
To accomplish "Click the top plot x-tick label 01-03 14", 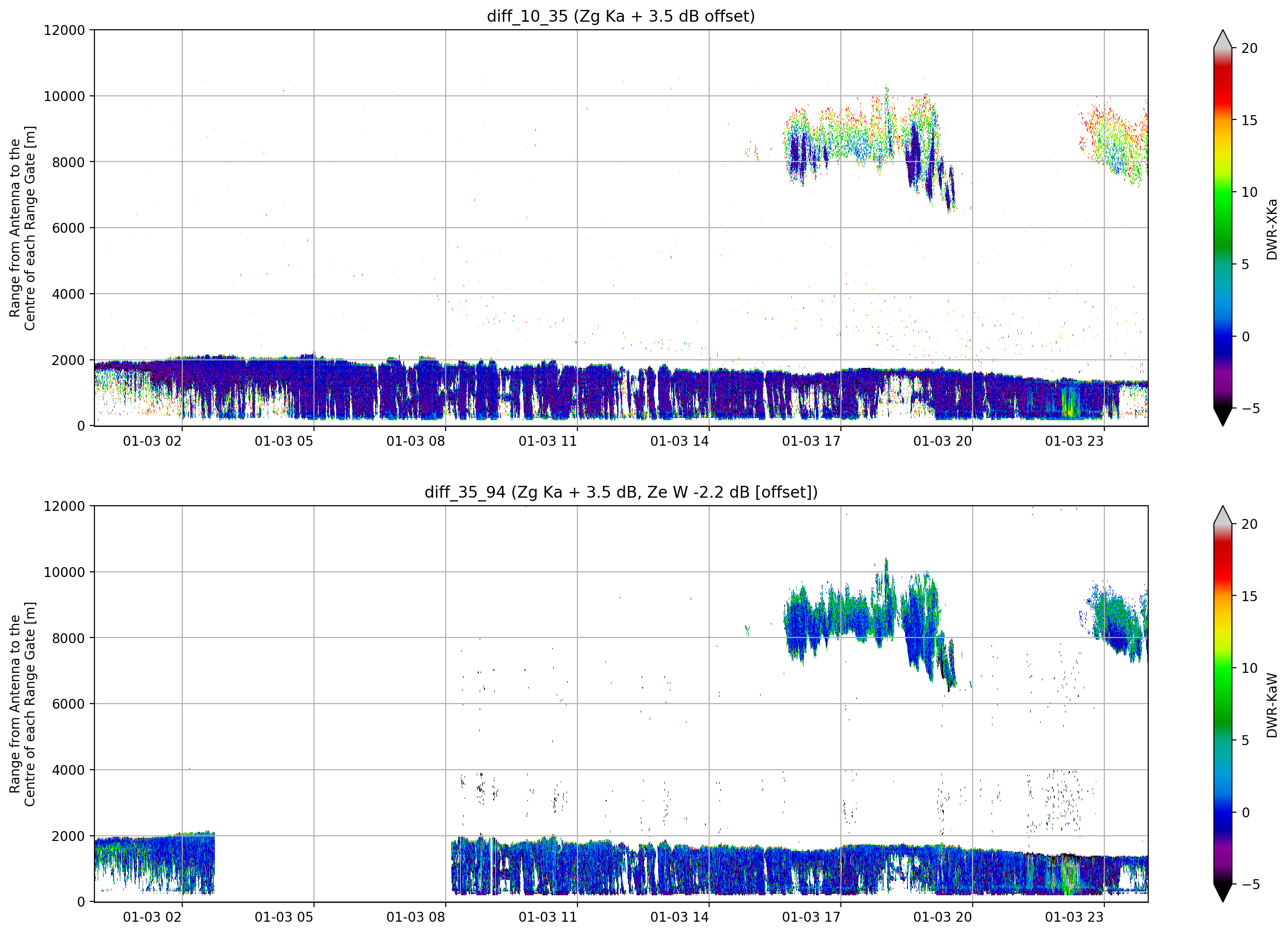I will pos(679,442).
